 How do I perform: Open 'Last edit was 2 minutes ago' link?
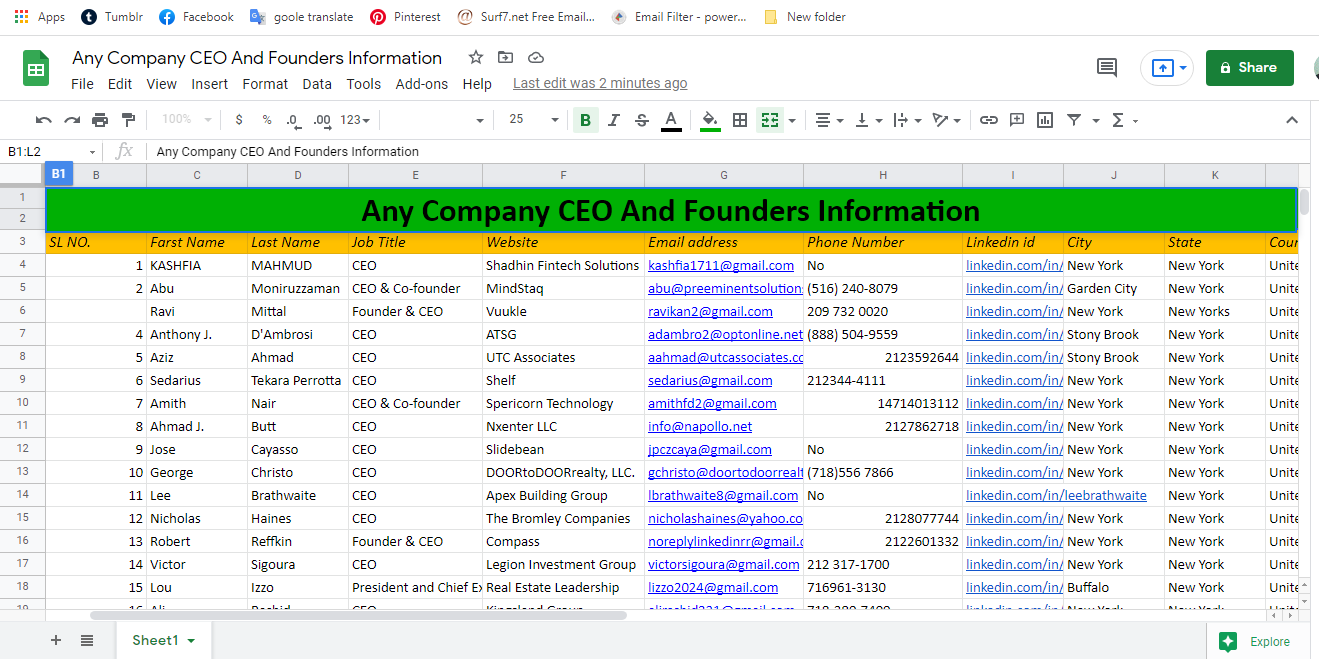point(600,84)
